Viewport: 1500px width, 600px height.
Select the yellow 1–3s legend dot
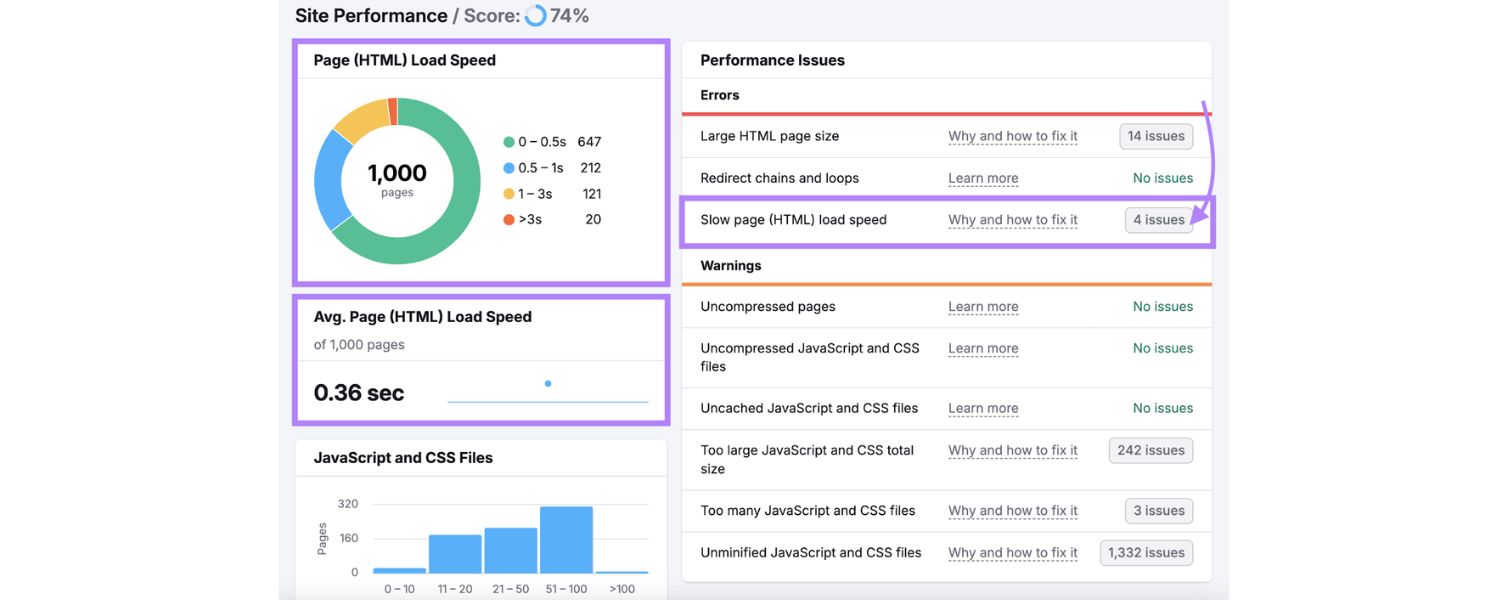(x=510, y=193)
